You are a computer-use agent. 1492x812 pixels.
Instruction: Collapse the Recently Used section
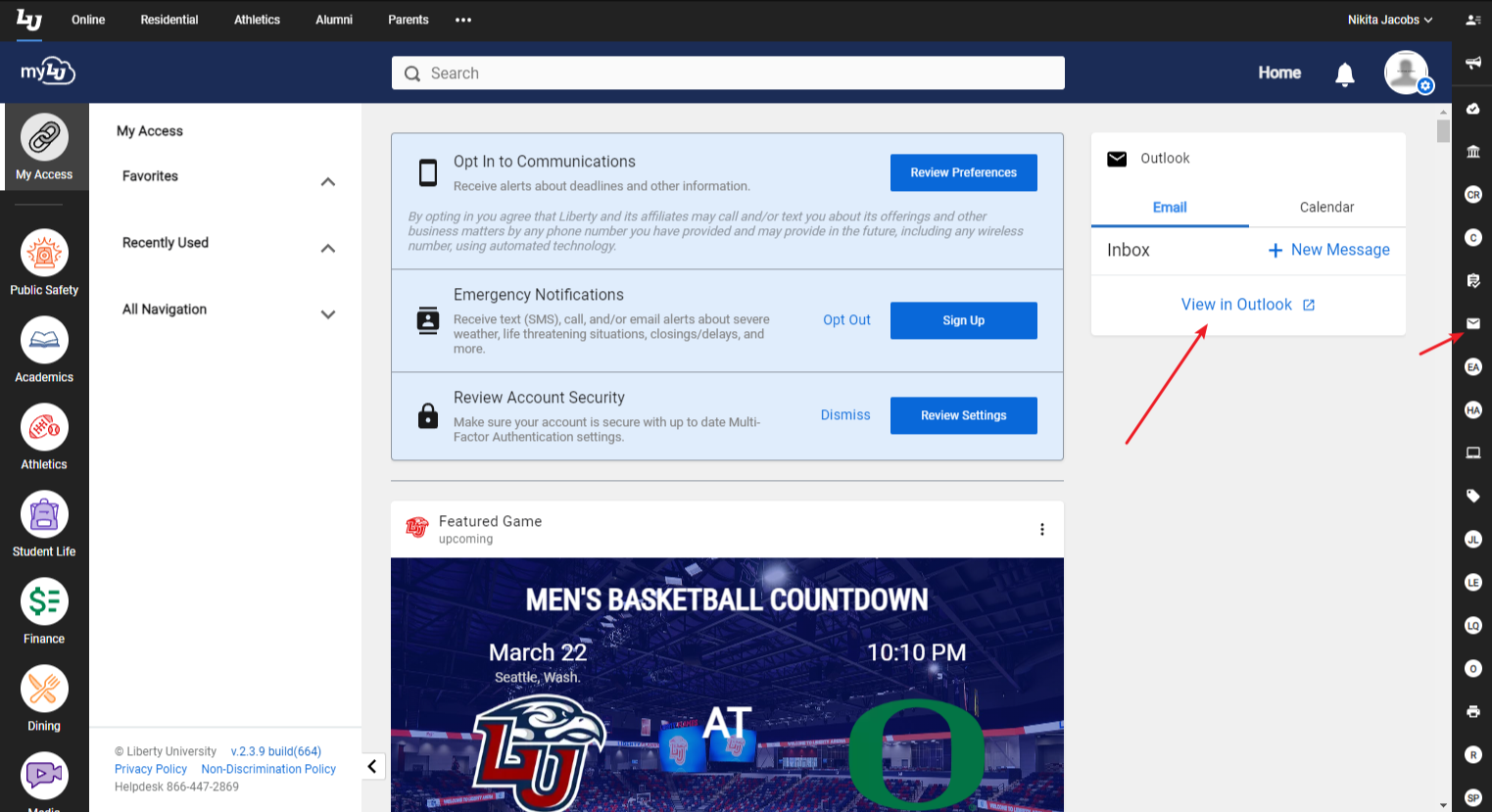click(328, 249)
